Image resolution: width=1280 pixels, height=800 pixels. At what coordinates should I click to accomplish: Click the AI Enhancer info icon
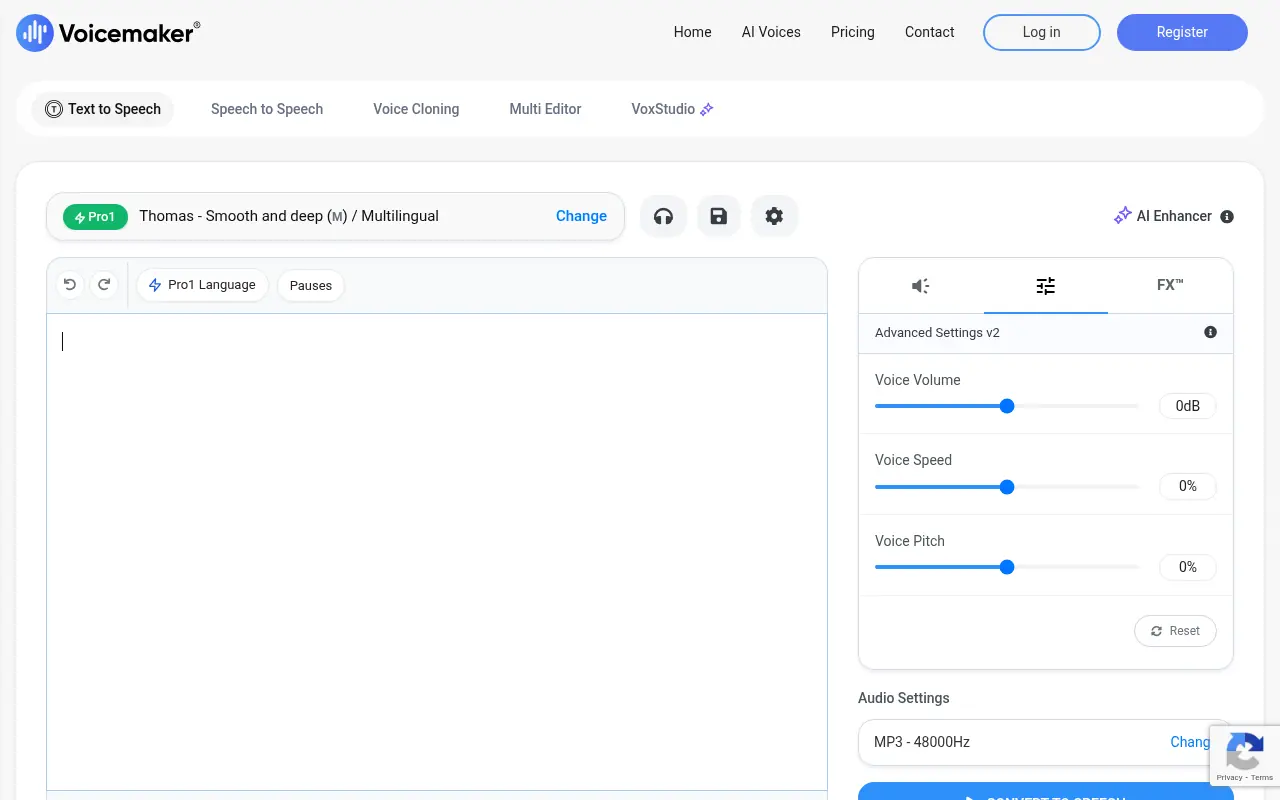pos(1227,216)
